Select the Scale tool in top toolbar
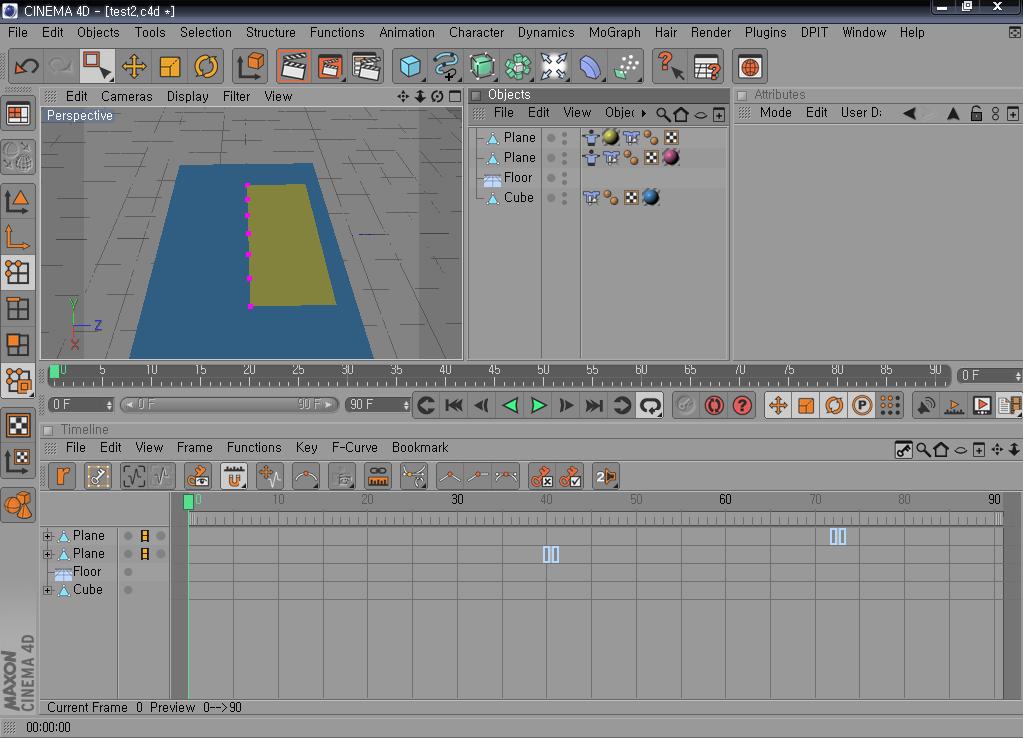Screen dimensions: 1023x738 click(x=170, y=66)
